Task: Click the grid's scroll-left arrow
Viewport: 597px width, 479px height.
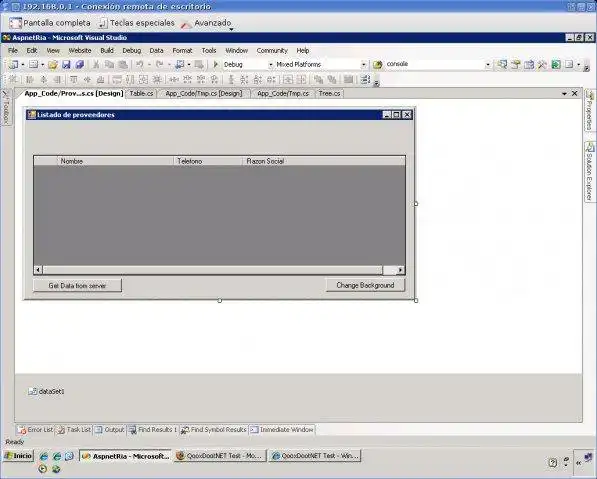Action: (x=38, y=270)
